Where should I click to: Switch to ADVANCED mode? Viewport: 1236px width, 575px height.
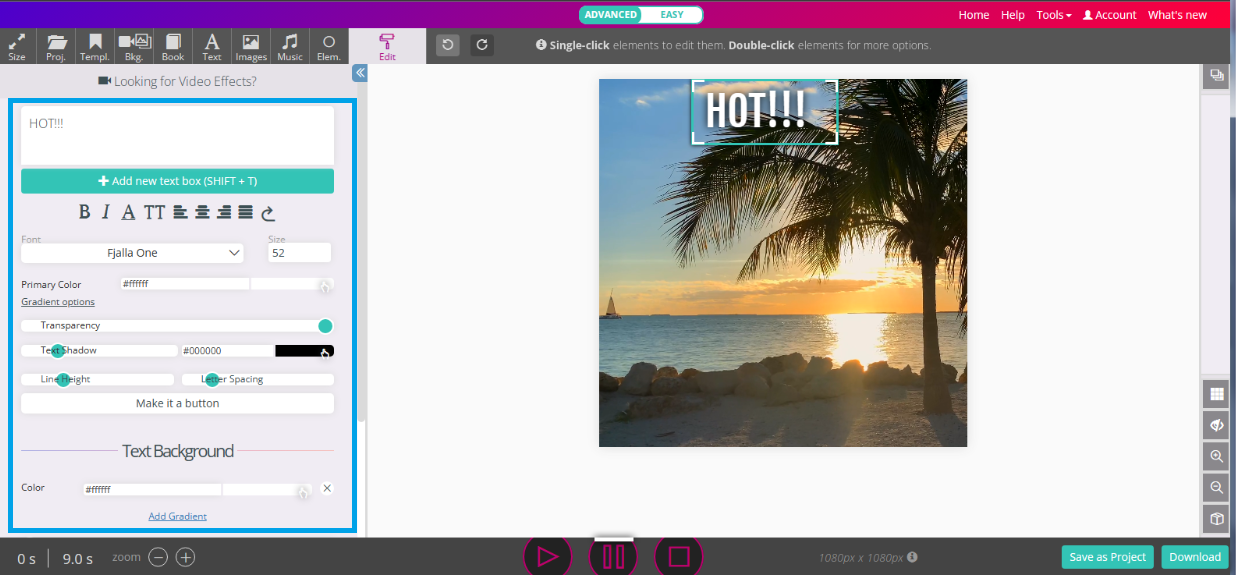coord(610,15)
